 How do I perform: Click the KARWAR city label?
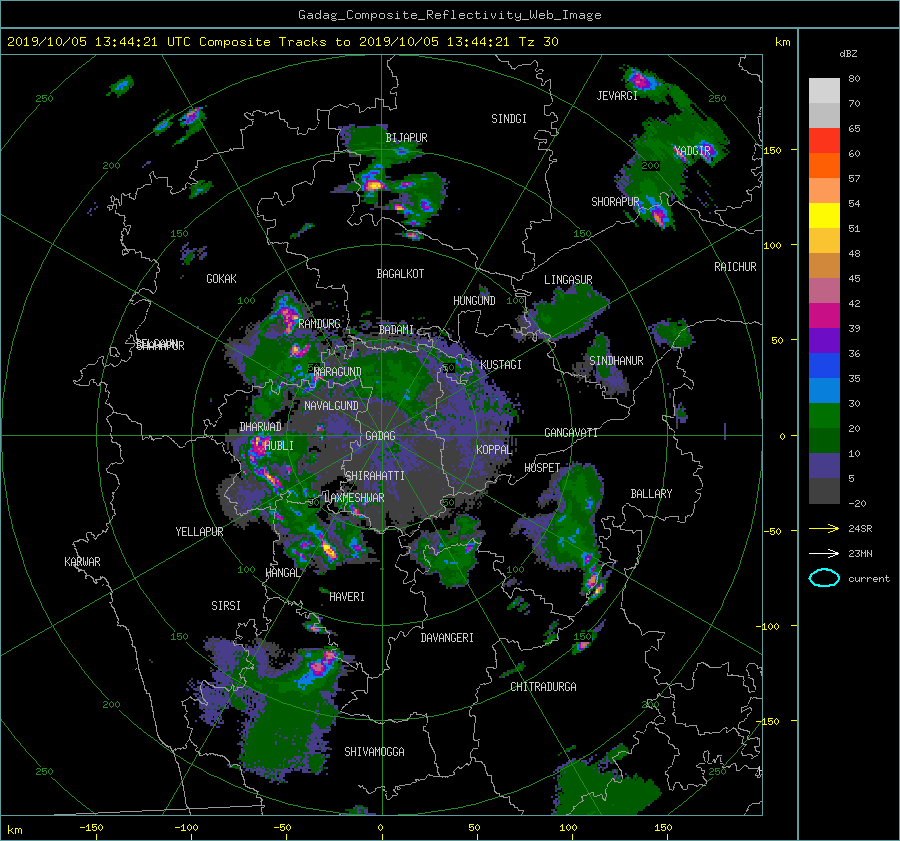pyautogui.click(x=82, y=562)
